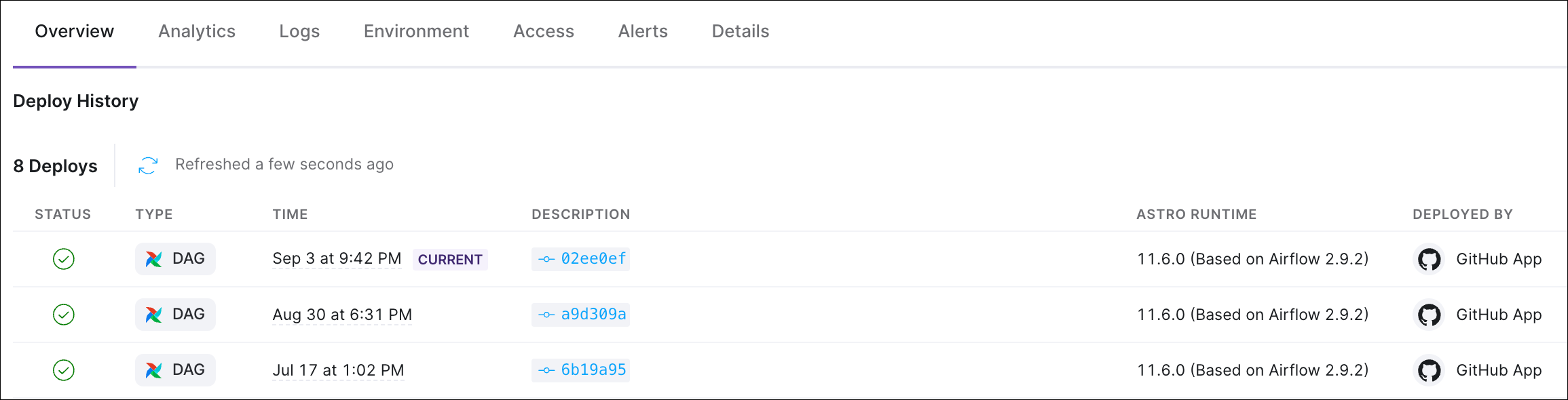1568x400 pixels.
Task: Click the DAG type badge on the Aug 30 deploy
Action: [x=175, y=315]
